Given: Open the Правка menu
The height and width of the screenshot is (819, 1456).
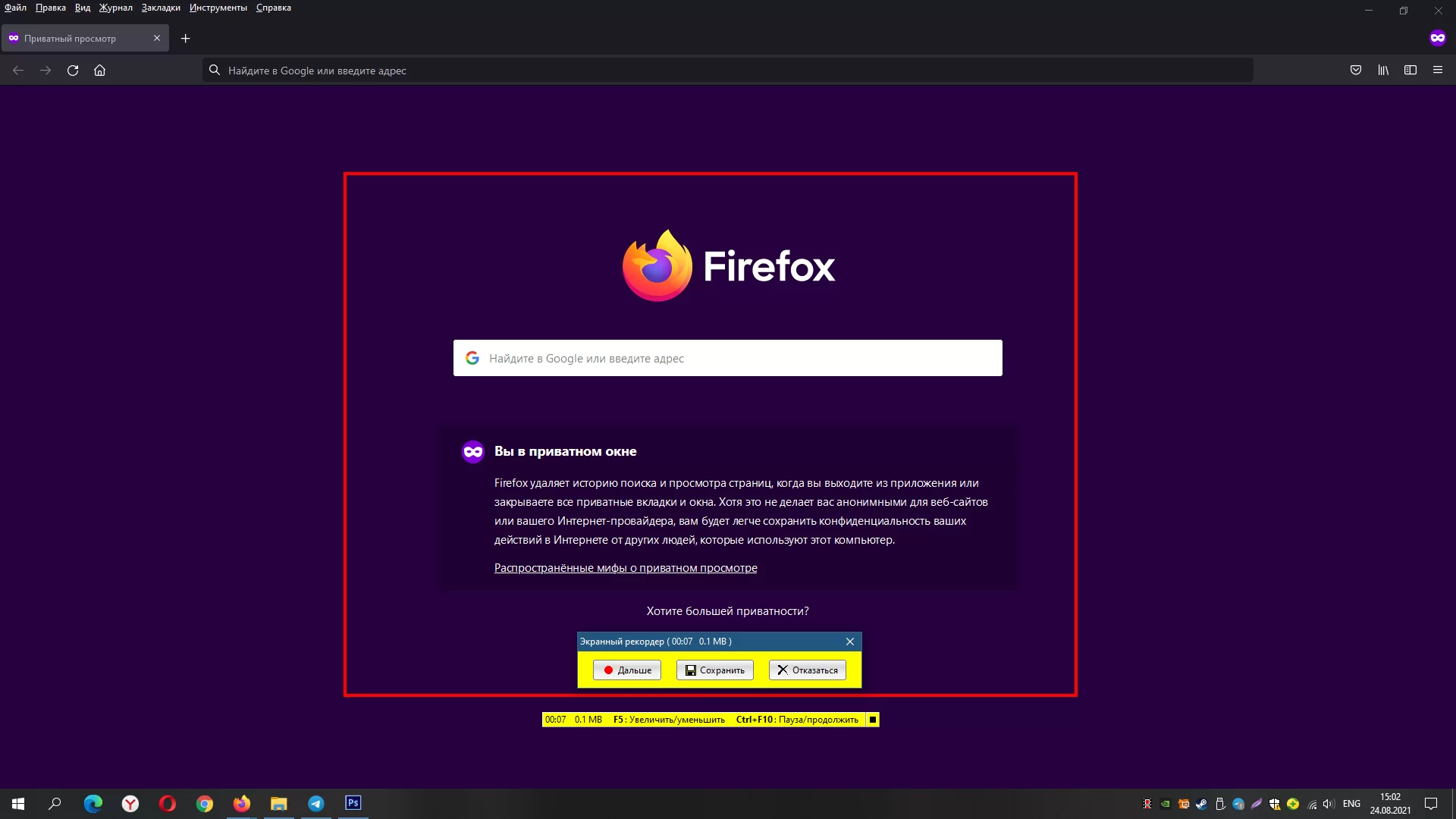Looking at the screenshot, I should click(51, 8).
